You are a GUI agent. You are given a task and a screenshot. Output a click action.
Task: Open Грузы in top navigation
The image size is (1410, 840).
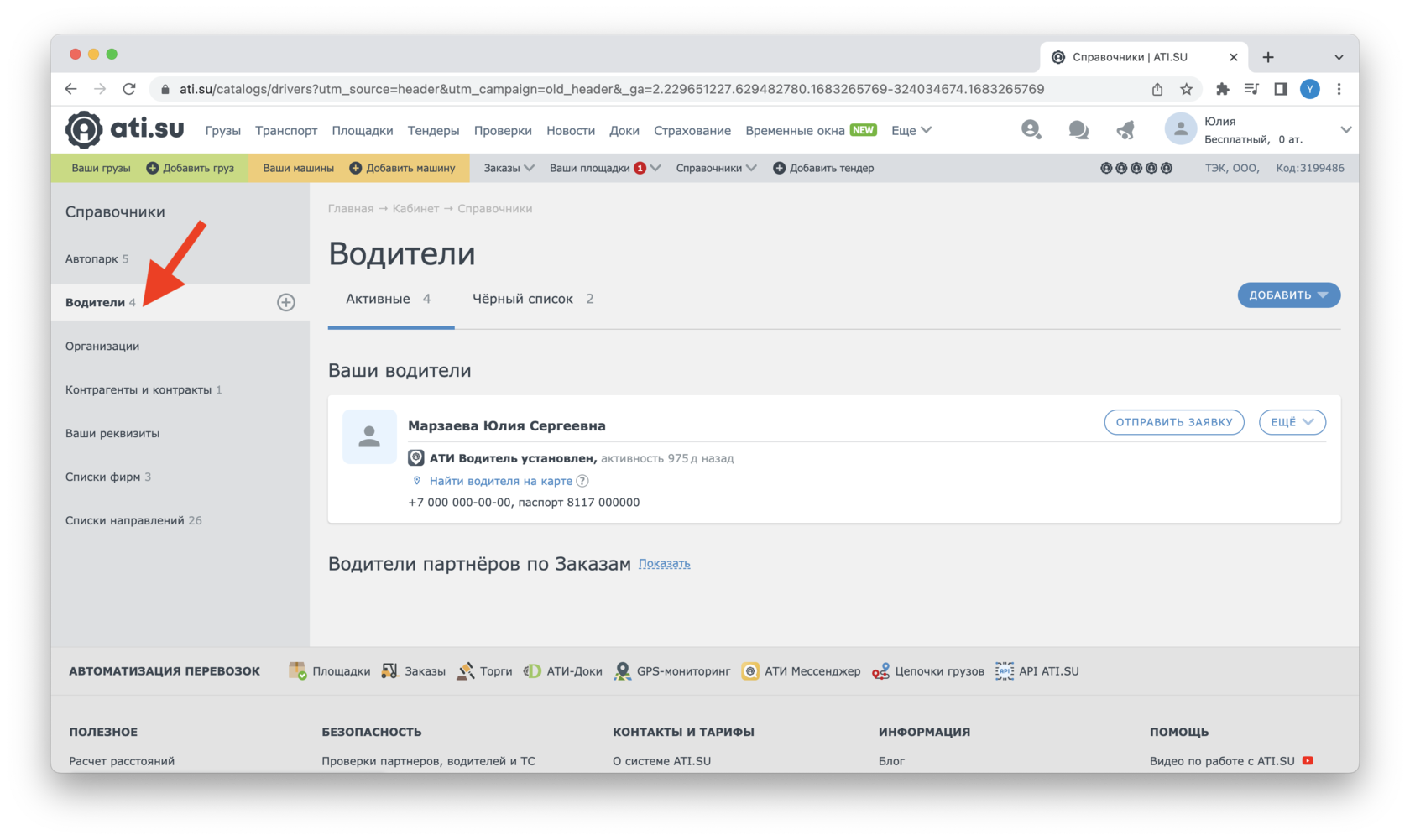click(223, 130)
